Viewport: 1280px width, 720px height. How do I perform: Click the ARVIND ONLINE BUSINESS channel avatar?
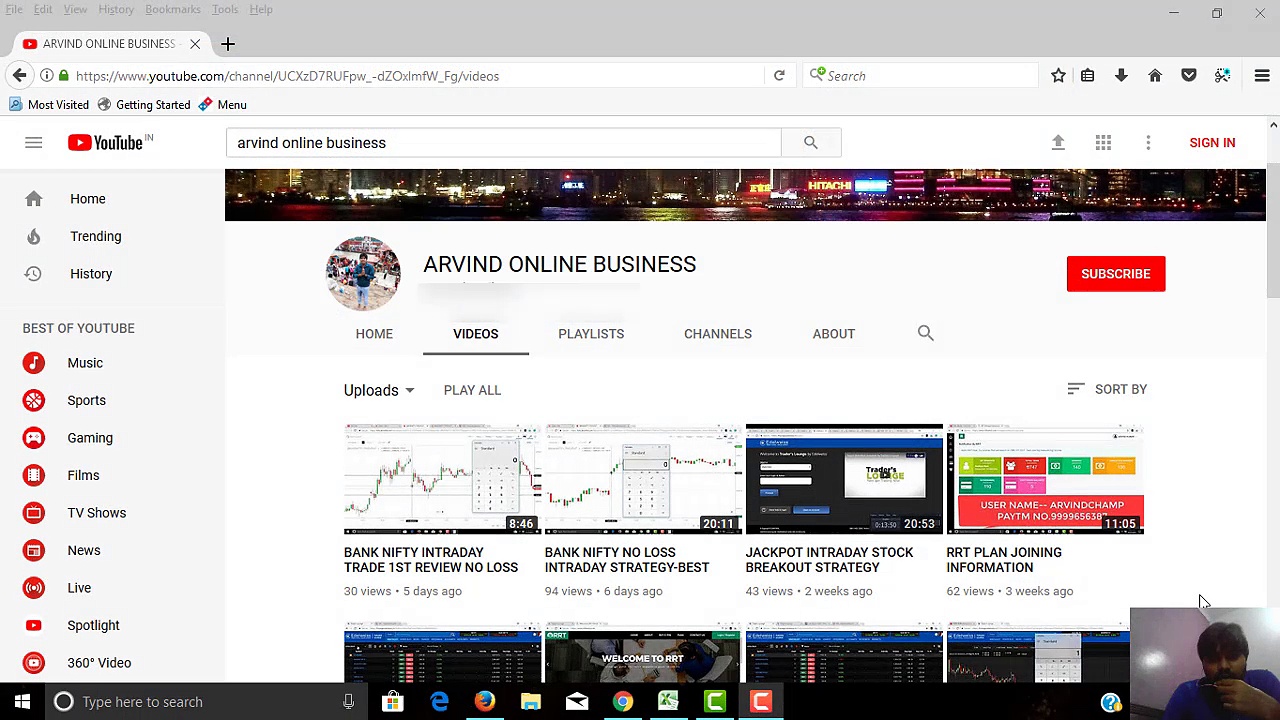tap(363, 273)
